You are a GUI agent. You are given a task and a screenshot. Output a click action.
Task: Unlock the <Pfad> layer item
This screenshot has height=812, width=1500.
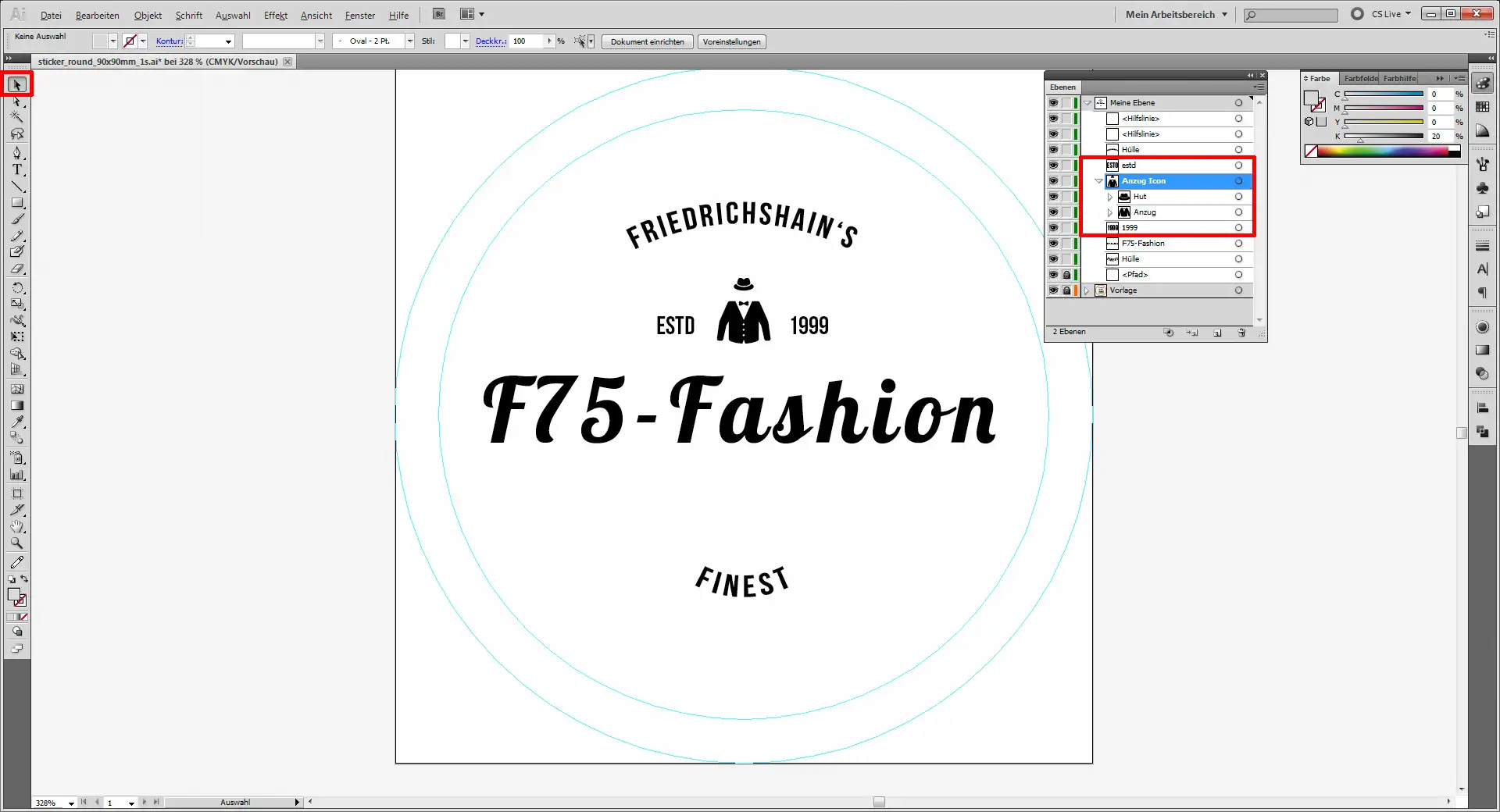point(1066,275)
